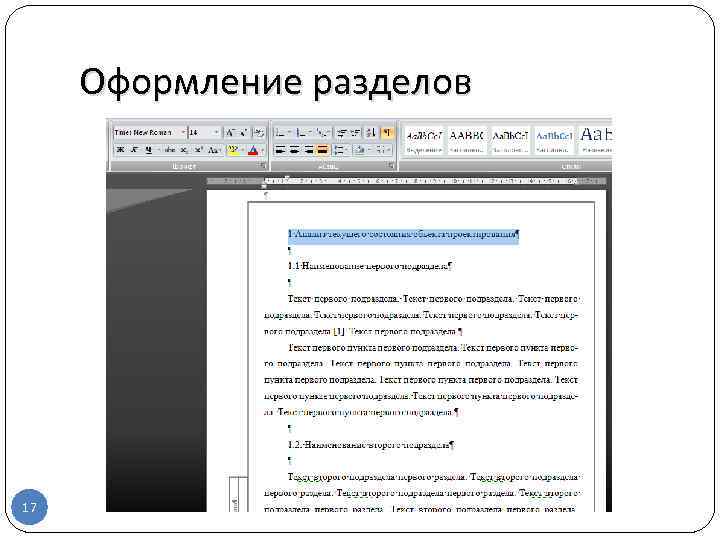Select the first italic style in gallery

point(424,141)
